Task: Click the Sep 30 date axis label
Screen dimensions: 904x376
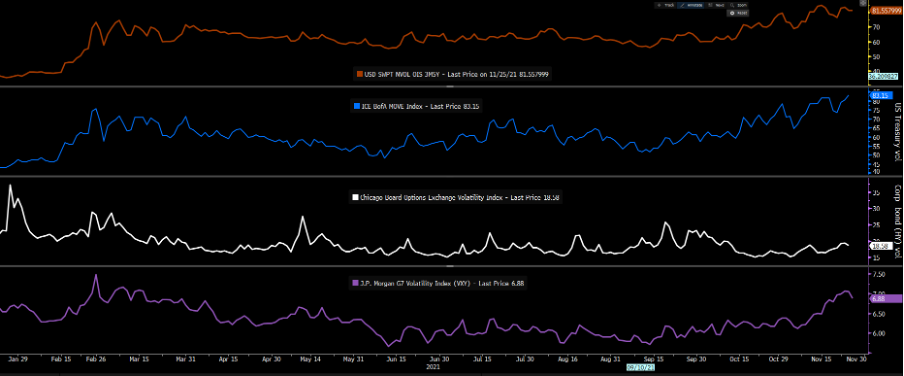Action: click(696, 359)
